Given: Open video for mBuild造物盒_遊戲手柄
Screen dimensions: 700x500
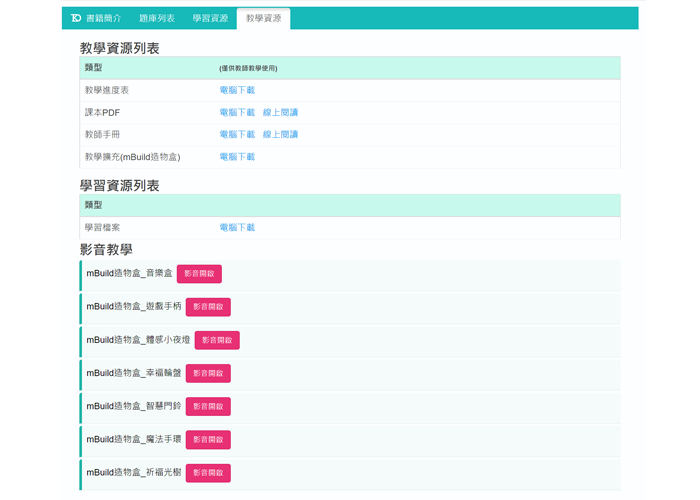Looking at the screenshot, I should click(x=208, y=307).
